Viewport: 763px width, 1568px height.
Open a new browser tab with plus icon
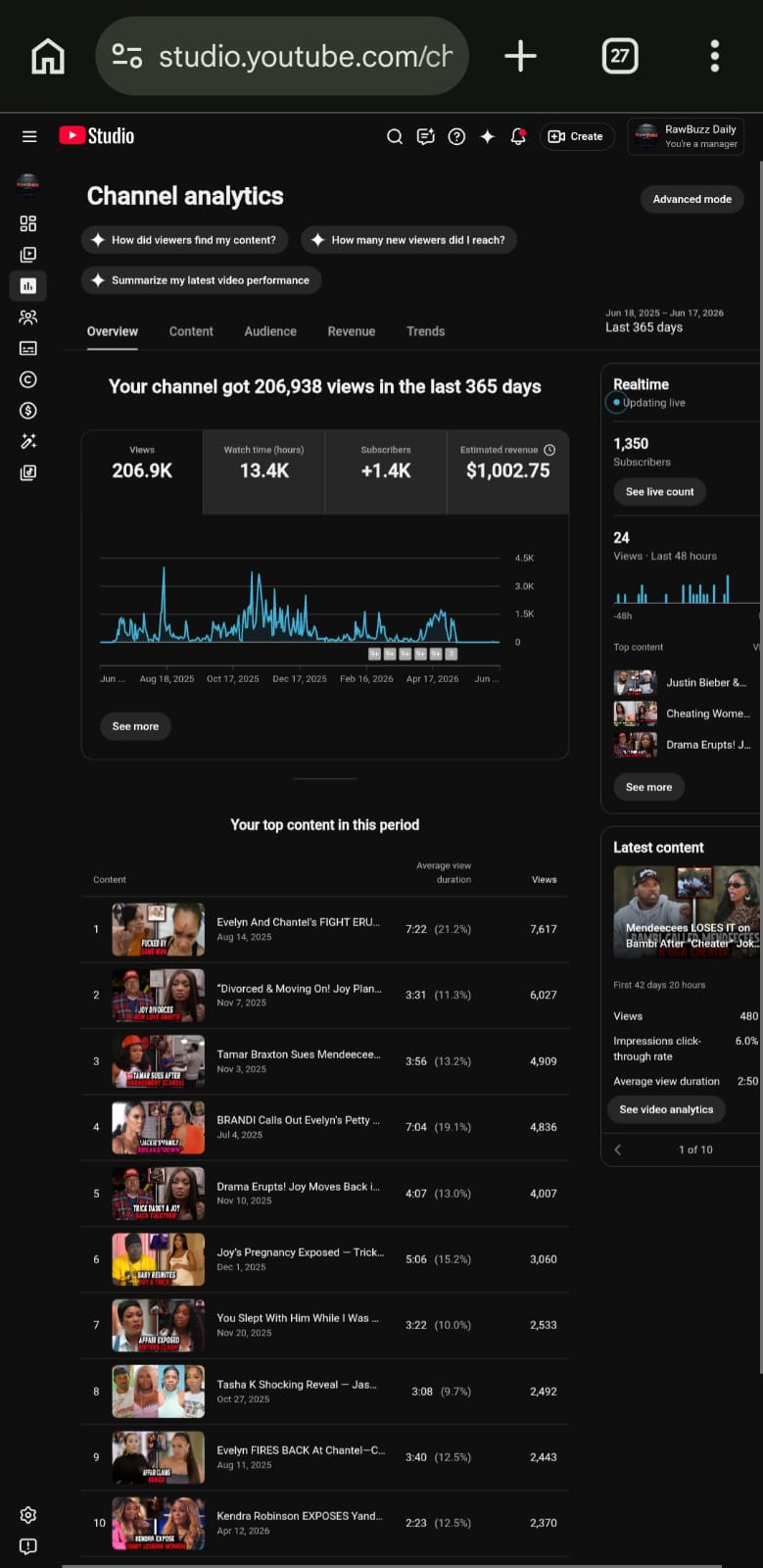pos(520,56)
